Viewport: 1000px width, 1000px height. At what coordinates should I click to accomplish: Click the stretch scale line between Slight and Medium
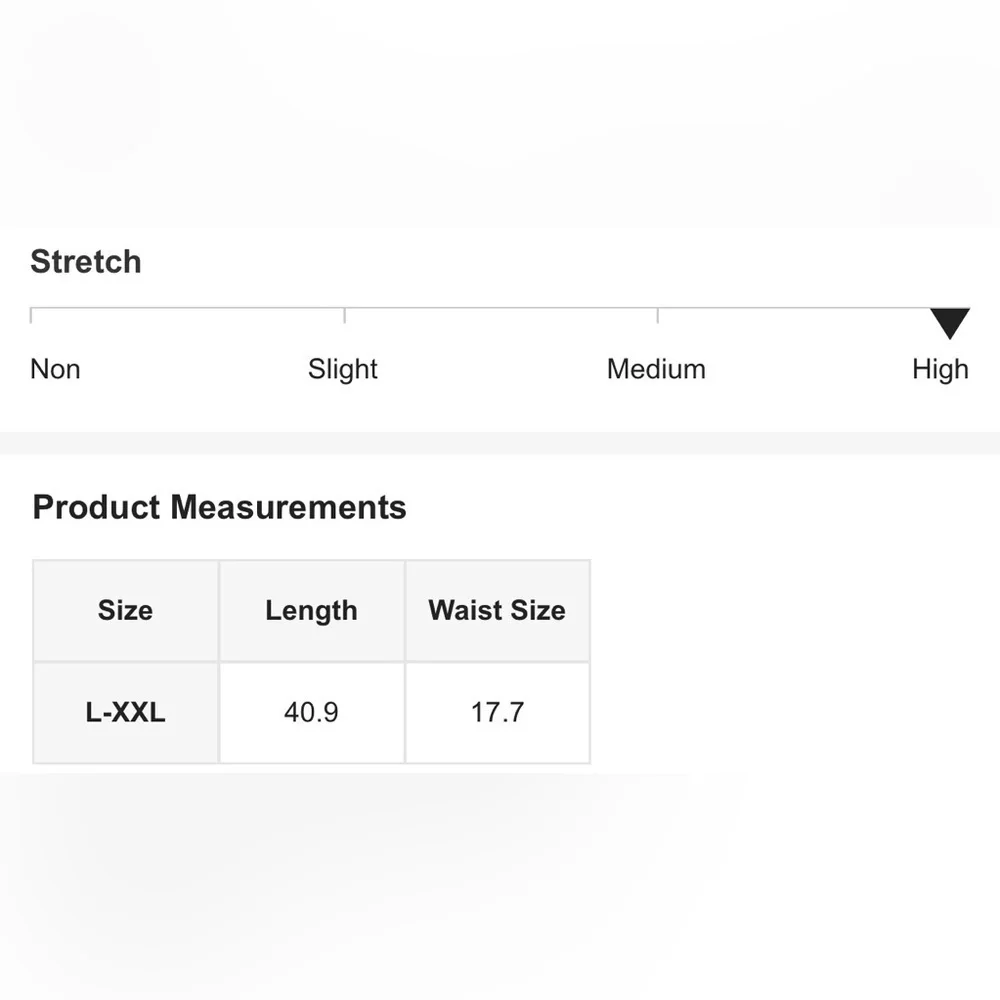(x=501, y=308)
